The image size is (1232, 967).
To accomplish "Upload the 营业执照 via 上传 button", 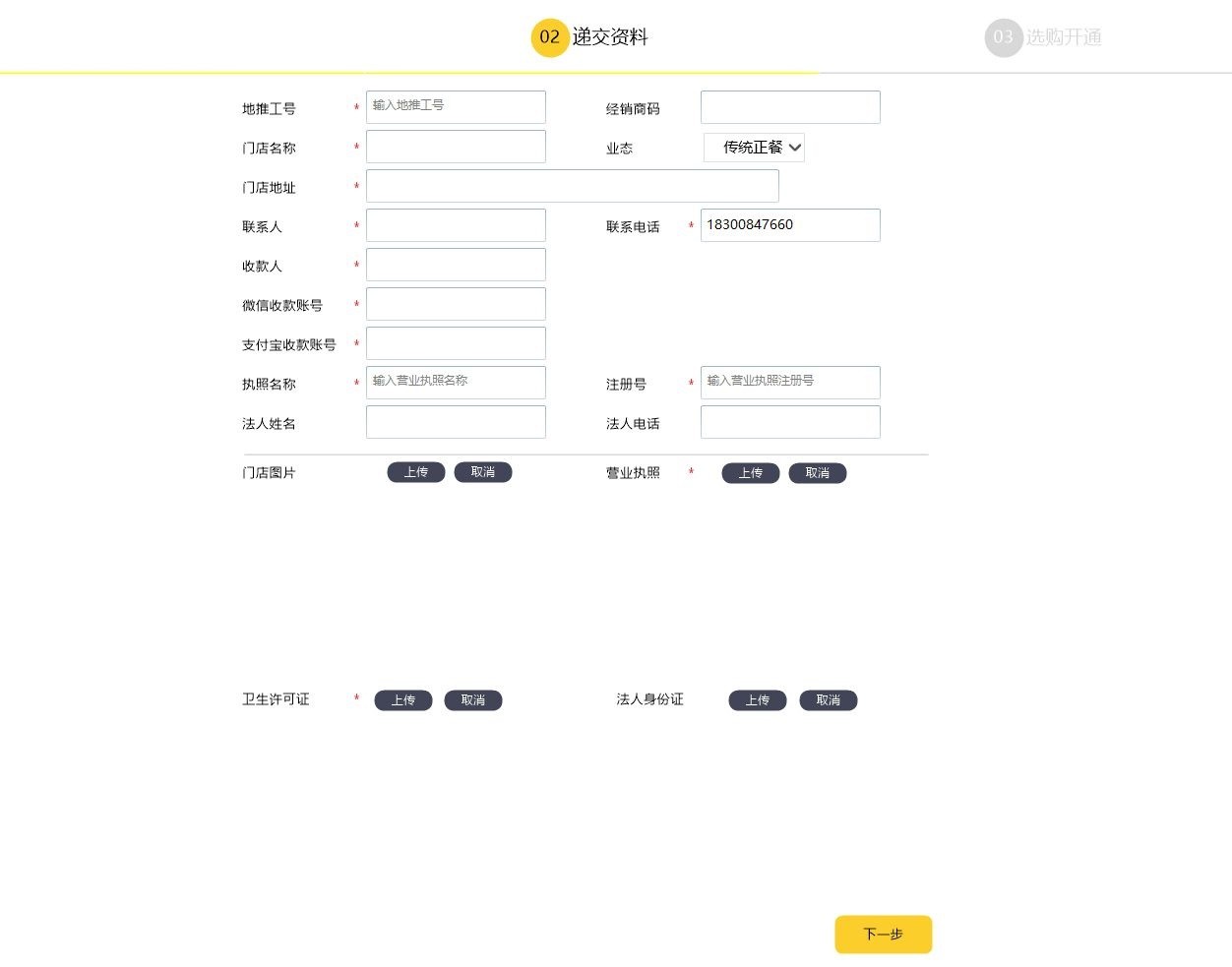I will coord(751,473).
